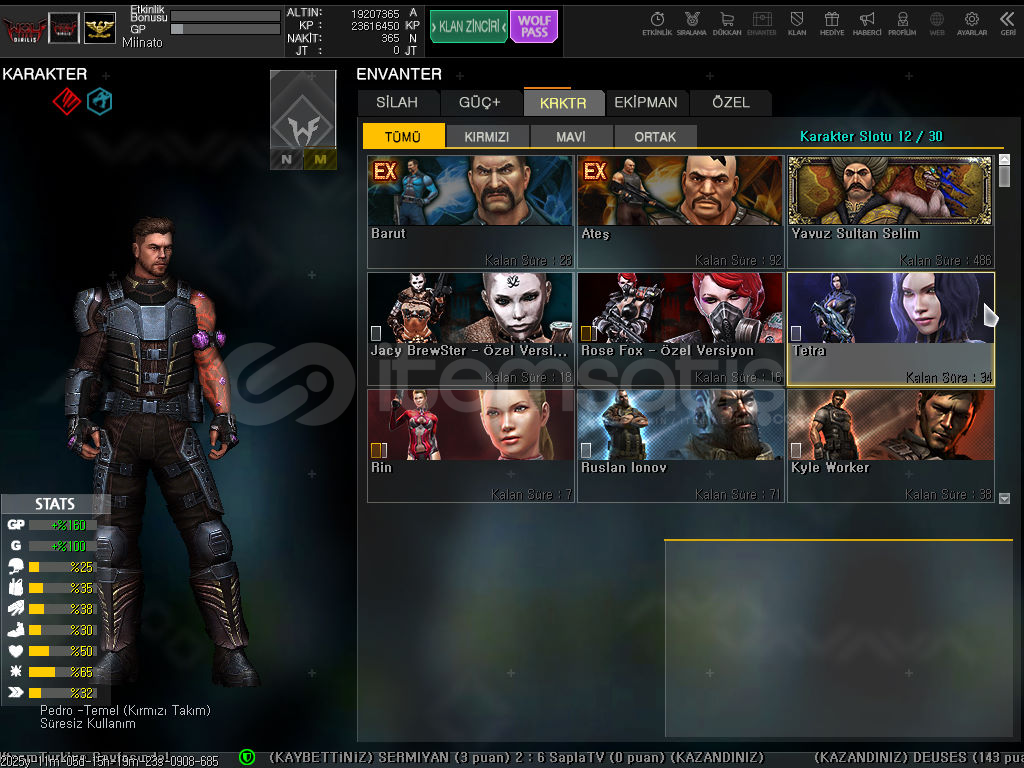Tick the checkbox on Tetra card
The image size is (1024, 768).
tap(796, 333)
